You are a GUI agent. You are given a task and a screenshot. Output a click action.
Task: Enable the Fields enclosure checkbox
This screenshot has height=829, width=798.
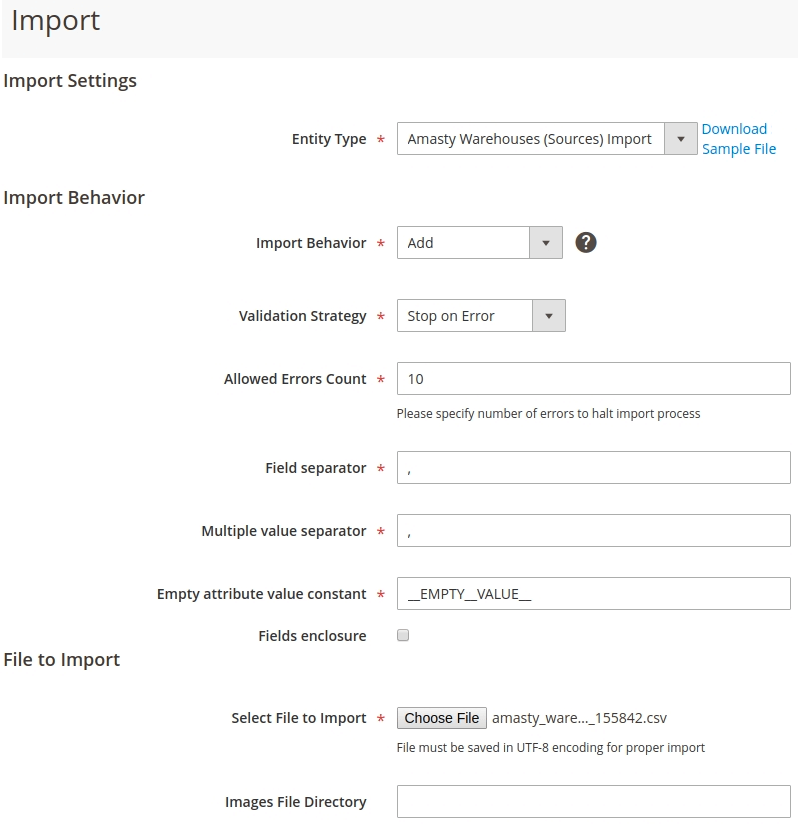tap(403, 635)
